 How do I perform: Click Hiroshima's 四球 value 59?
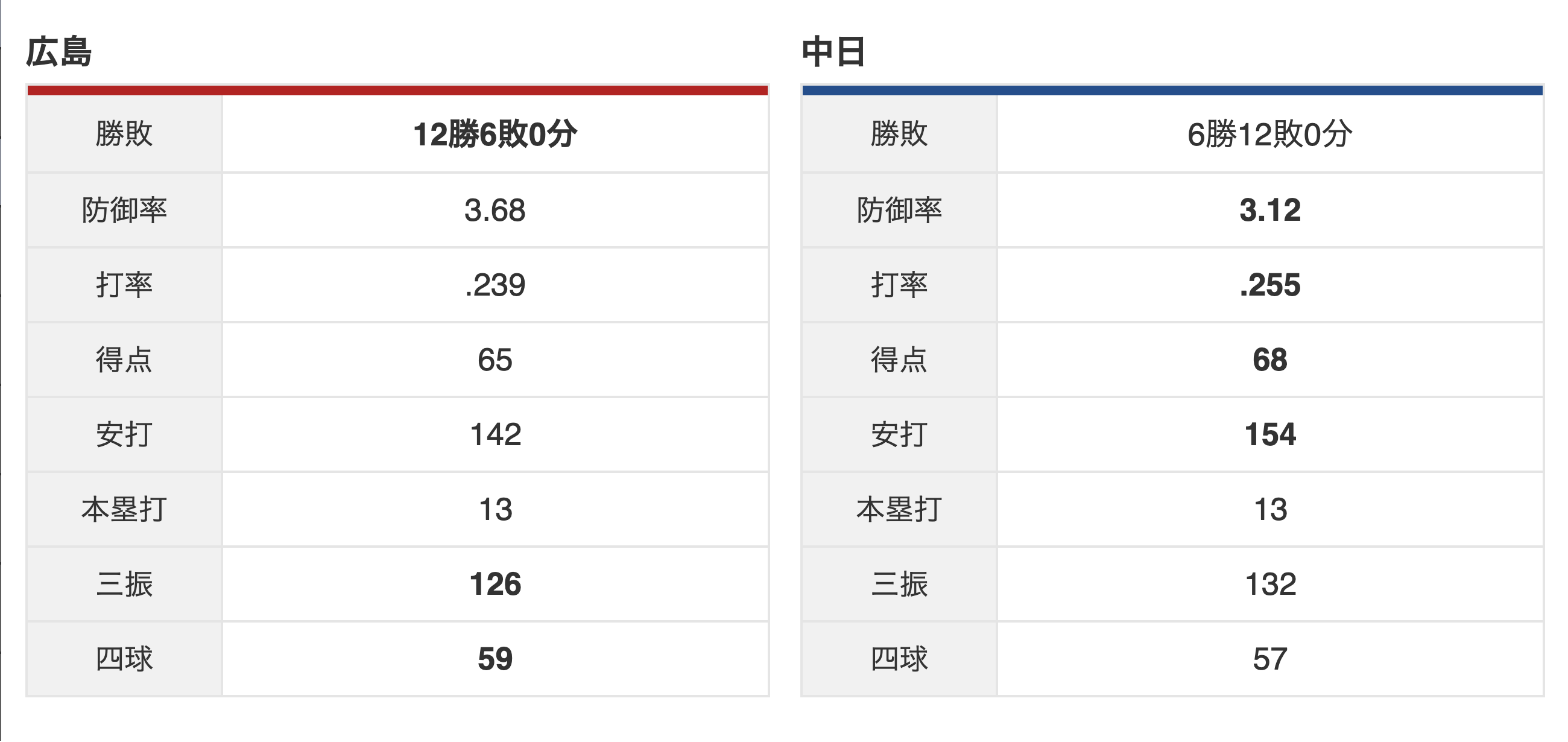pyautogui.click(x=495, y=660)
